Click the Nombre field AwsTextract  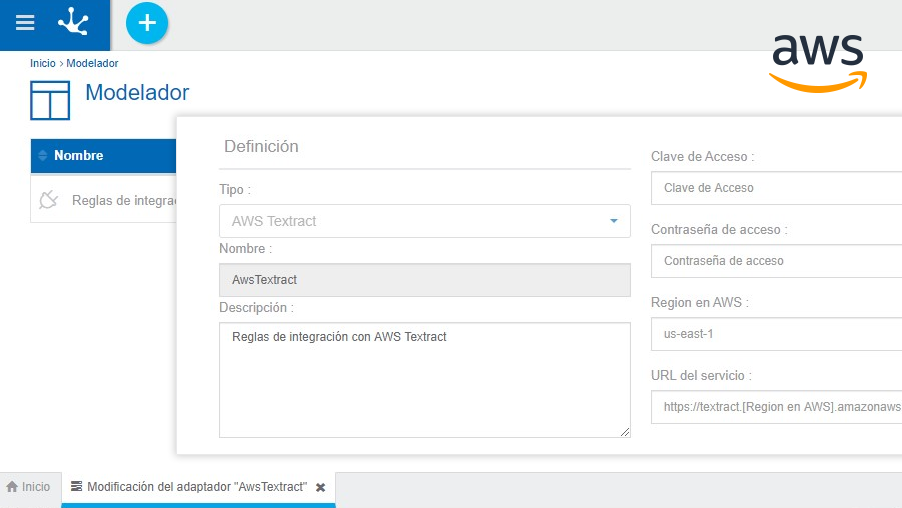coord(425,280)
